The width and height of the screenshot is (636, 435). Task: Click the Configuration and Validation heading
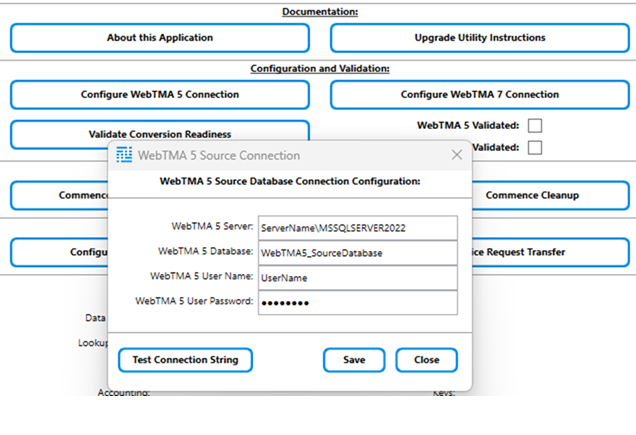coord(320,69)
